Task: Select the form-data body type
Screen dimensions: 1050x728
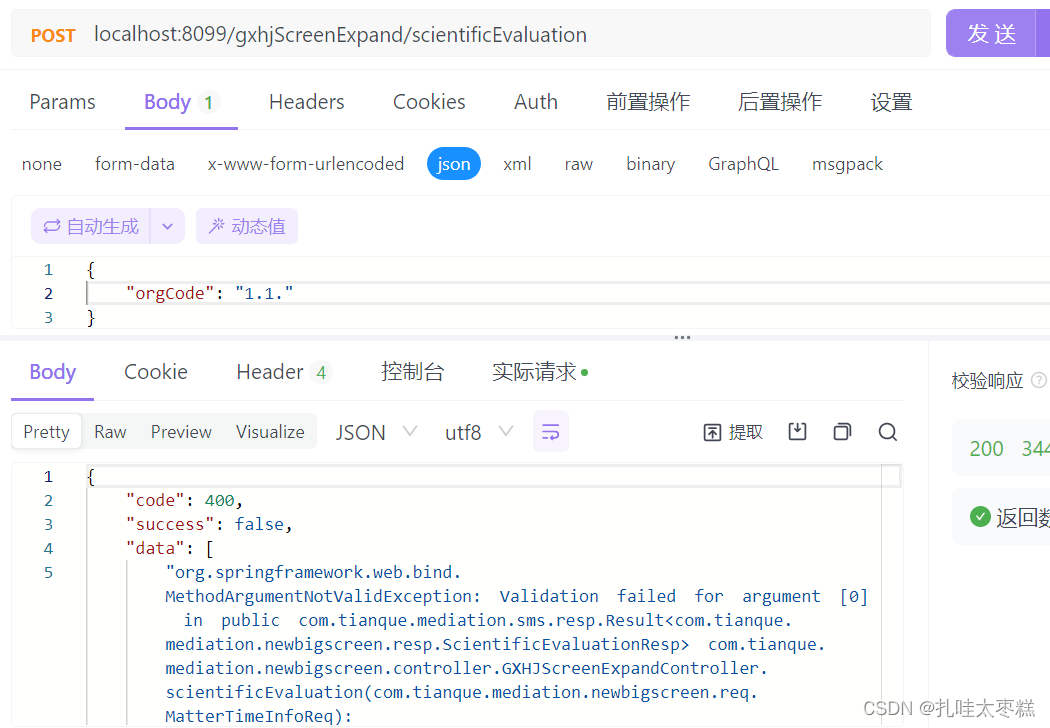Action: [134, 163]
